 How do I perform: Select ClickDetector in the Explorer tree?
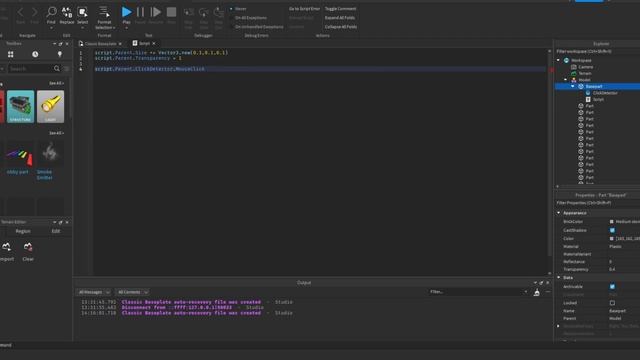[605, 93]
